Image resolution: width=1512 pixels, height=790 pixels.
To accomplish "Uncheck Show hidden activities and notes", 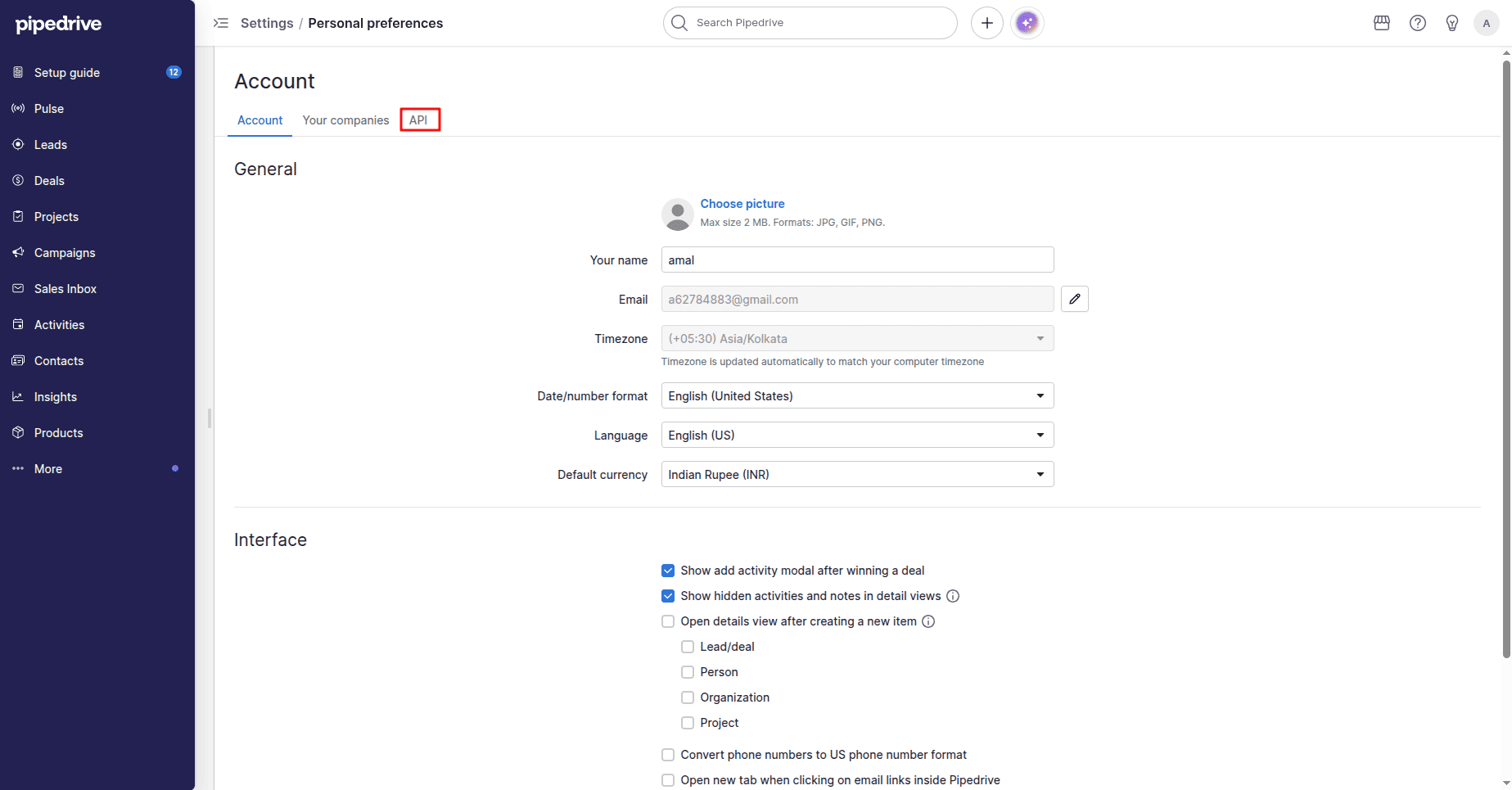I will pos(668,596).
